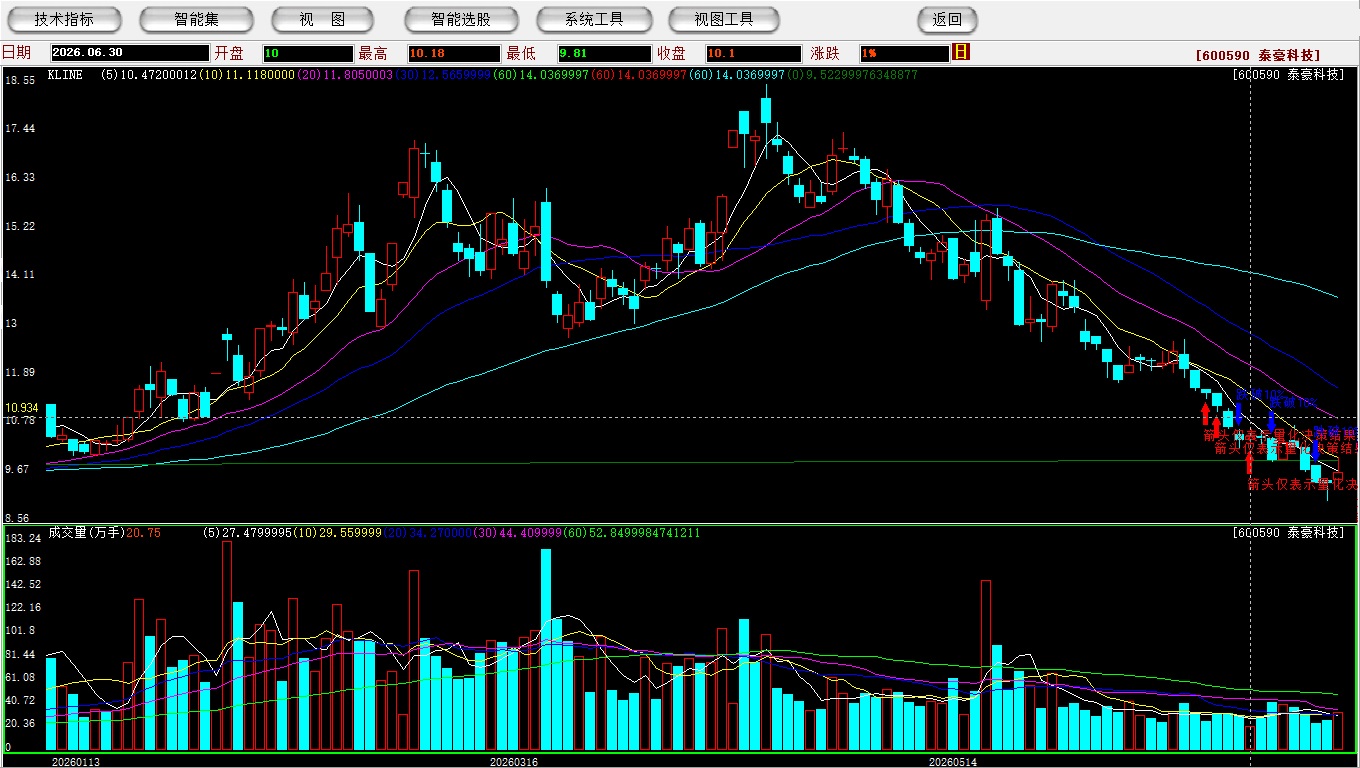Click the tallest cyan volume bar
This screenshot has width=1360, height=768.
pos(546,649)
